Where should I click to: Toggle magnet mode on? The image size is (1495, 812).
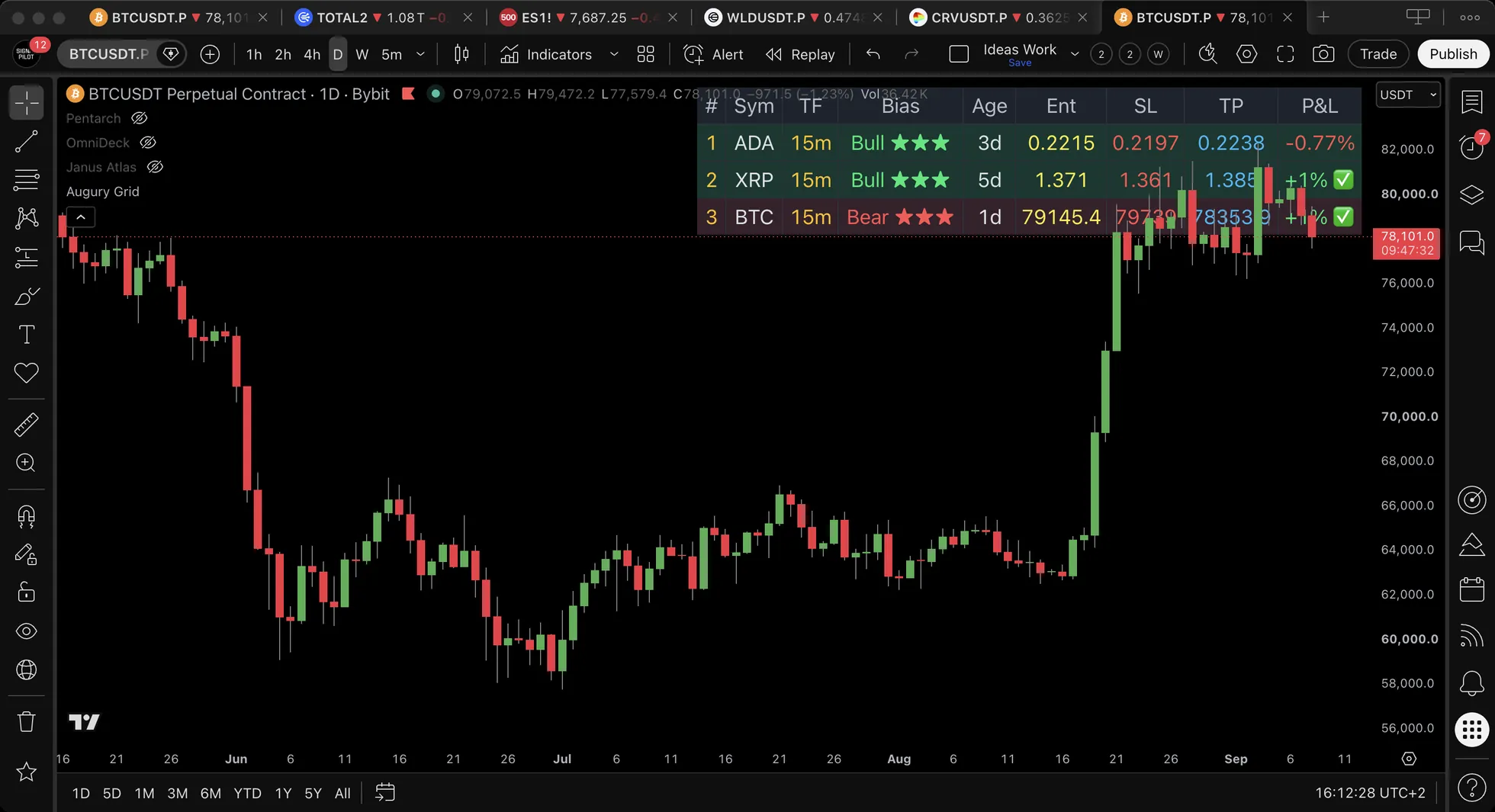[26, 516]
